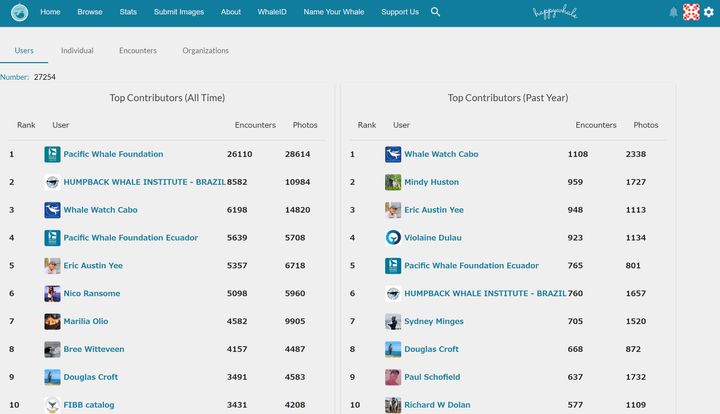Click photos value 2338 for Whale Watch Cabo
The image size is (720, 414).
pos(636,154)
